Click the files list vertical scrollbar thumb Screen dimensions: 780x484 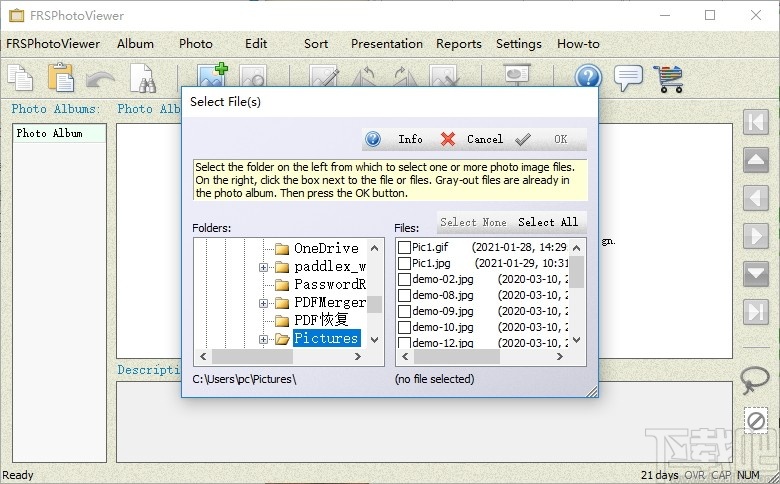pyautogui.click(x=577, y=272)
